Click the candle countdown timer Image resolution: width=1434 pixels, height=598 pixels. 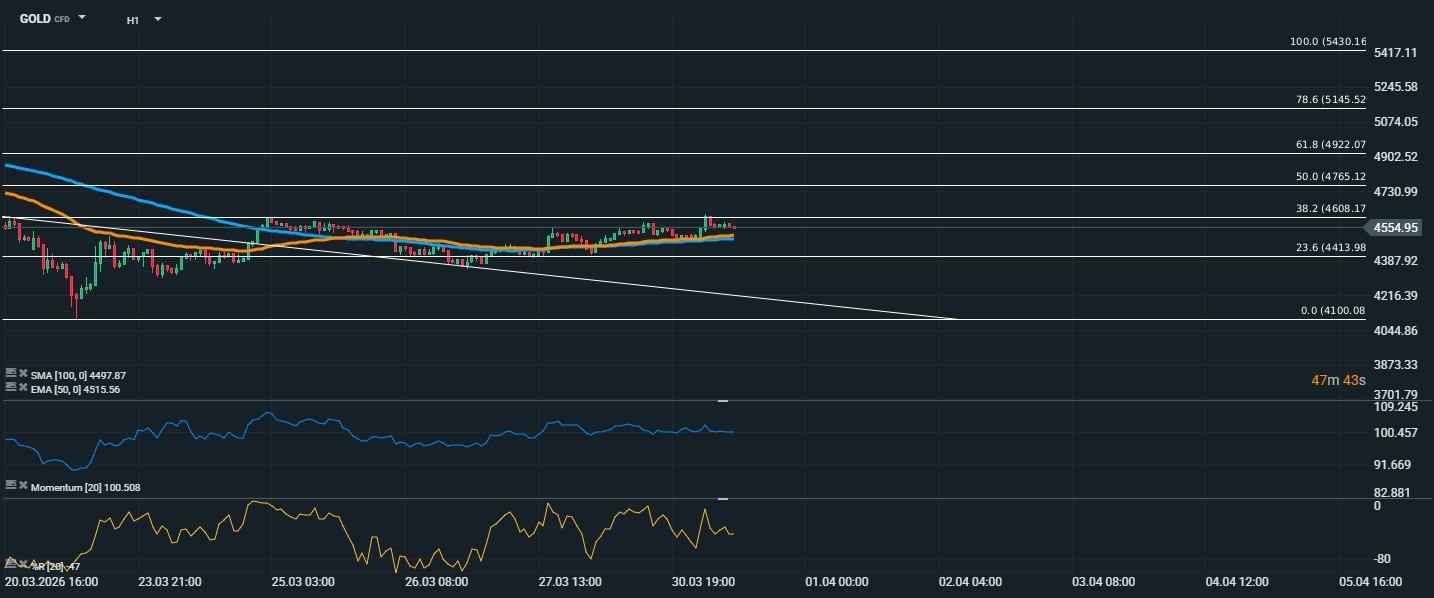coord(1339,381)
